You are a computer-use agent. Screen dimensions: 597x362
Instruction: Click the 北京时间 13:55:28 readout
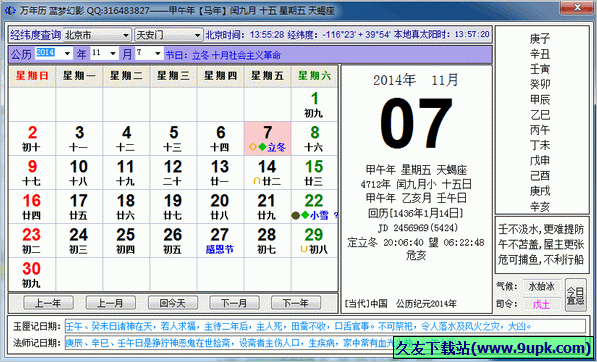tap(245, 35)
